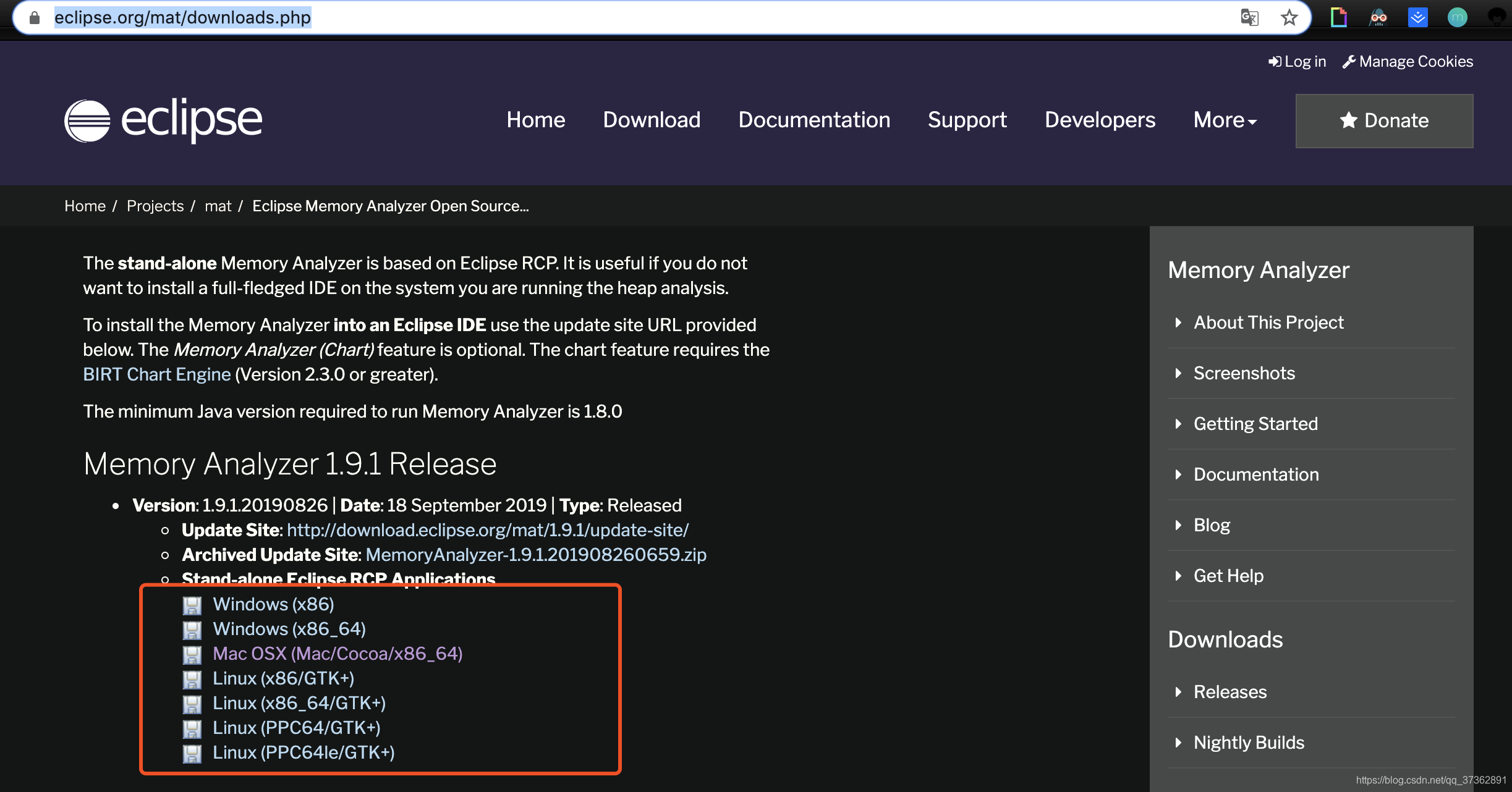Click the Donate button
The width and height of the screenshot is (1512, 792).
tap(1384, 120)
